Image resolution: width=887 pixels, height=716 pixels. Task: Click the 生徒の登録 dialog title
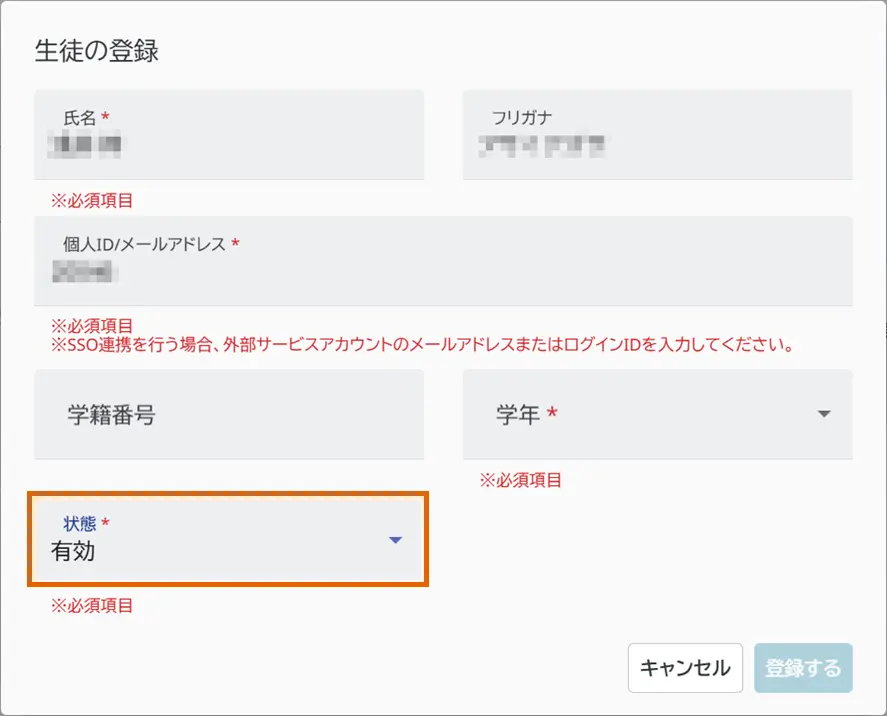coord(97,51)
